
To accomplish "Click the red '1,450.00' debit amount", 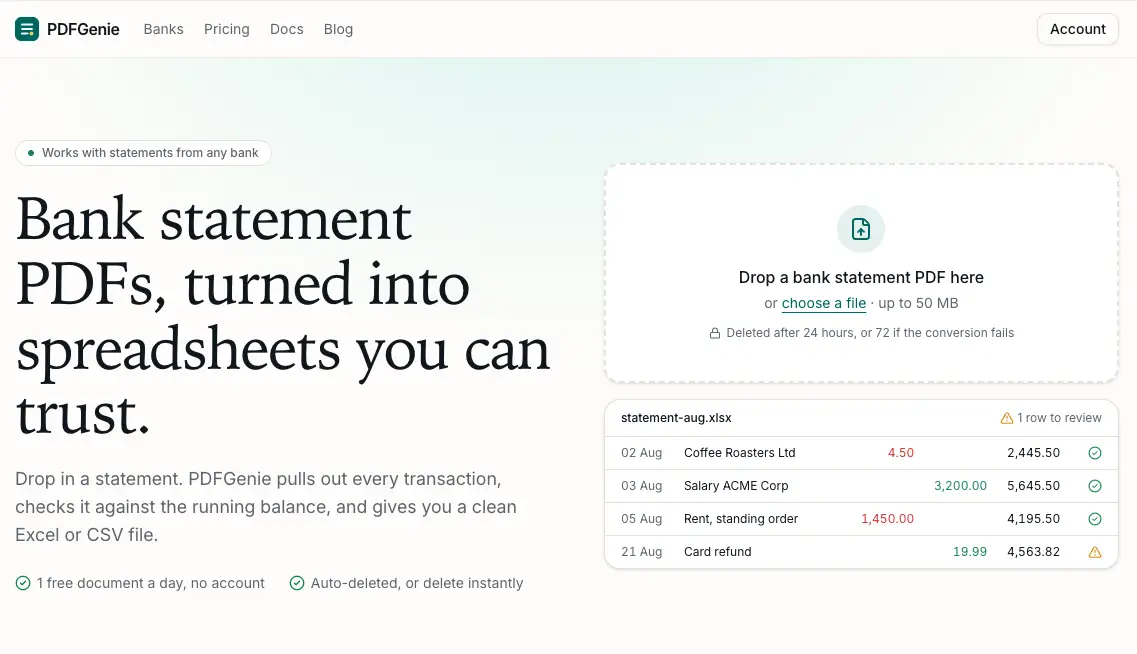I will pyautogui.click(x=888, y=519).
